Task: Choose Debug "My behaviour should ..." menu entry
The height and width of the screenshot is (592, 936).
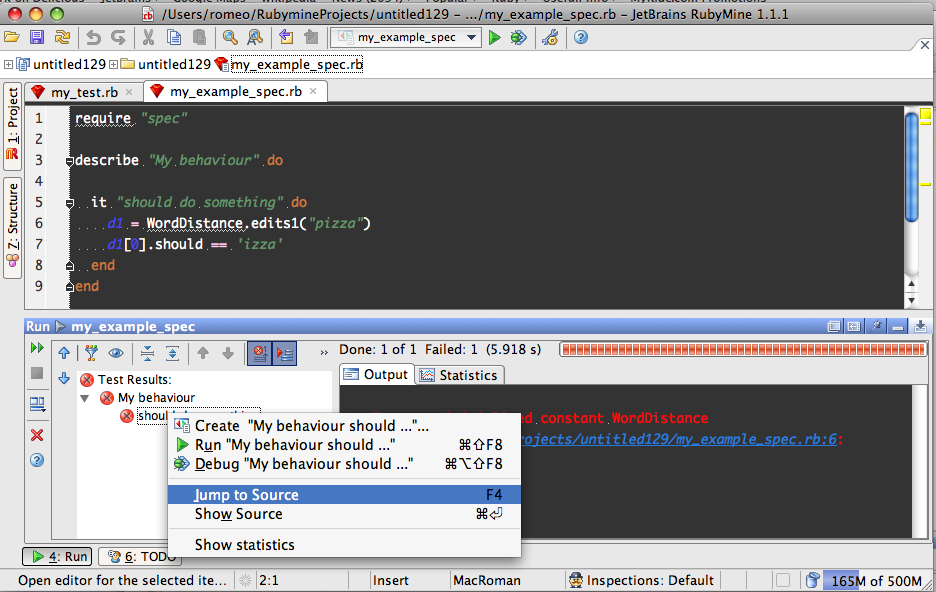Action: [344, 464]
